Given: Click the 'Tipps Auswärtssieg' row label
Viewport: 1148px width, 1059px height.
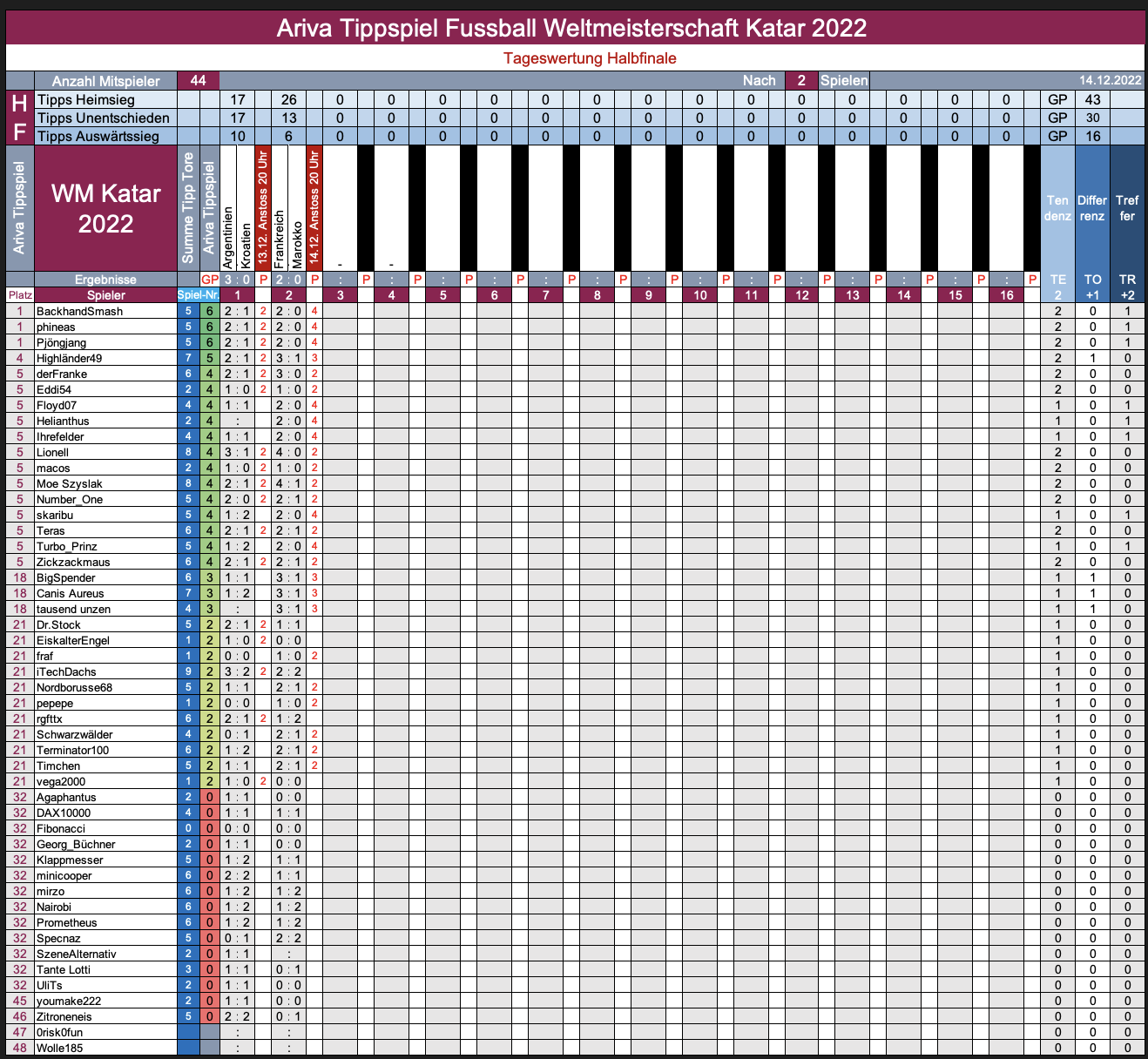Looking at the screenshot, I should (x=98, y=136).
